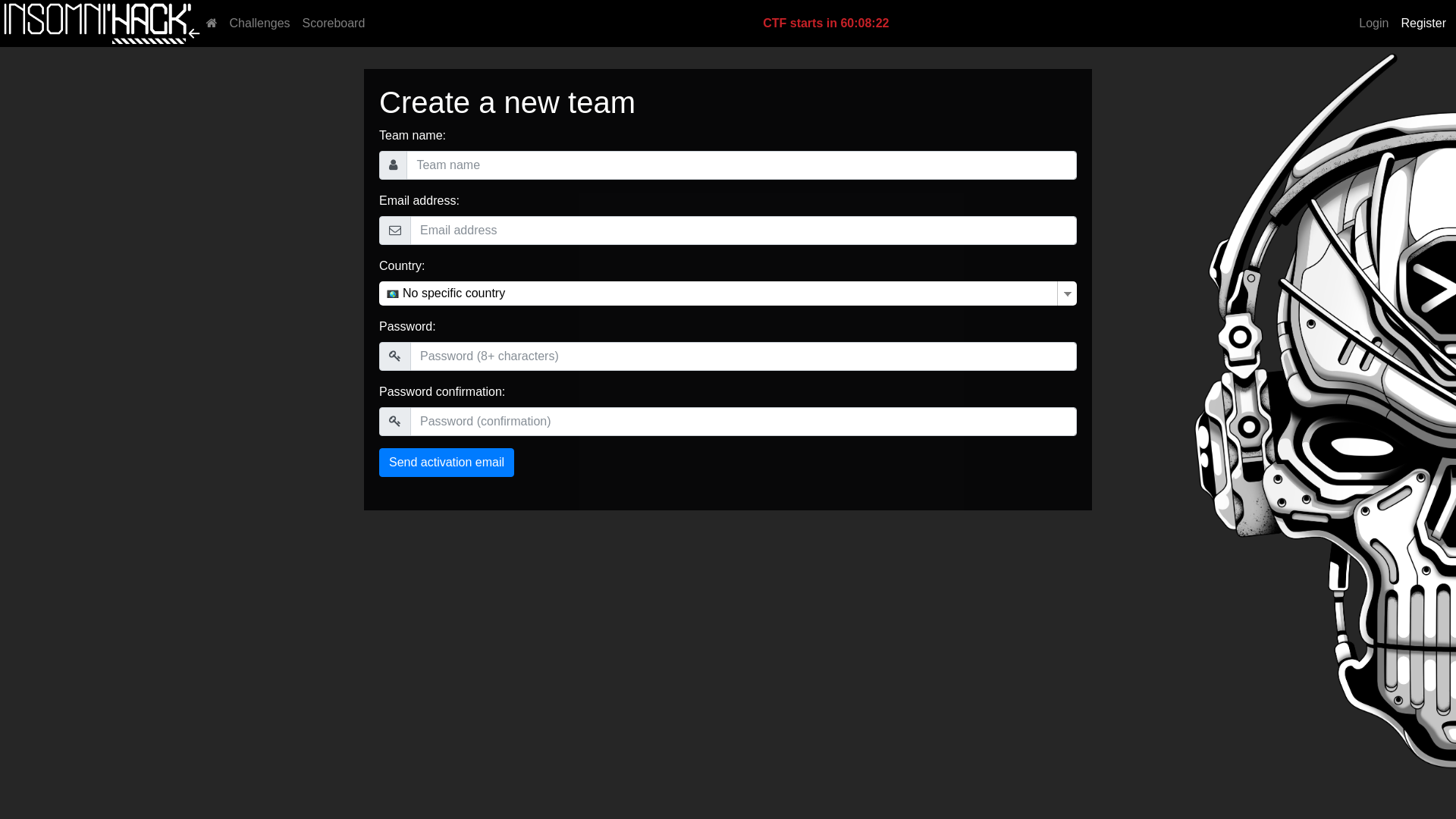Click the dropdown chevron for country
The height and width of the screenshot is (819, 1456).
click(x=1068, y=294)
